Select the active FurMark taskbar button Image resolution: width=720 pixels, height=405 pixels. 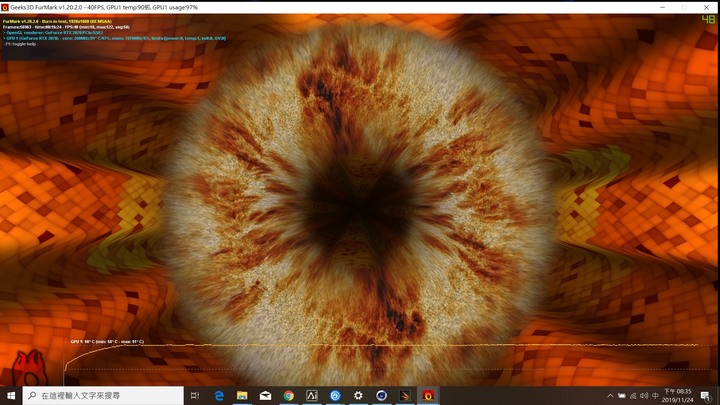(x=428, y=395)
